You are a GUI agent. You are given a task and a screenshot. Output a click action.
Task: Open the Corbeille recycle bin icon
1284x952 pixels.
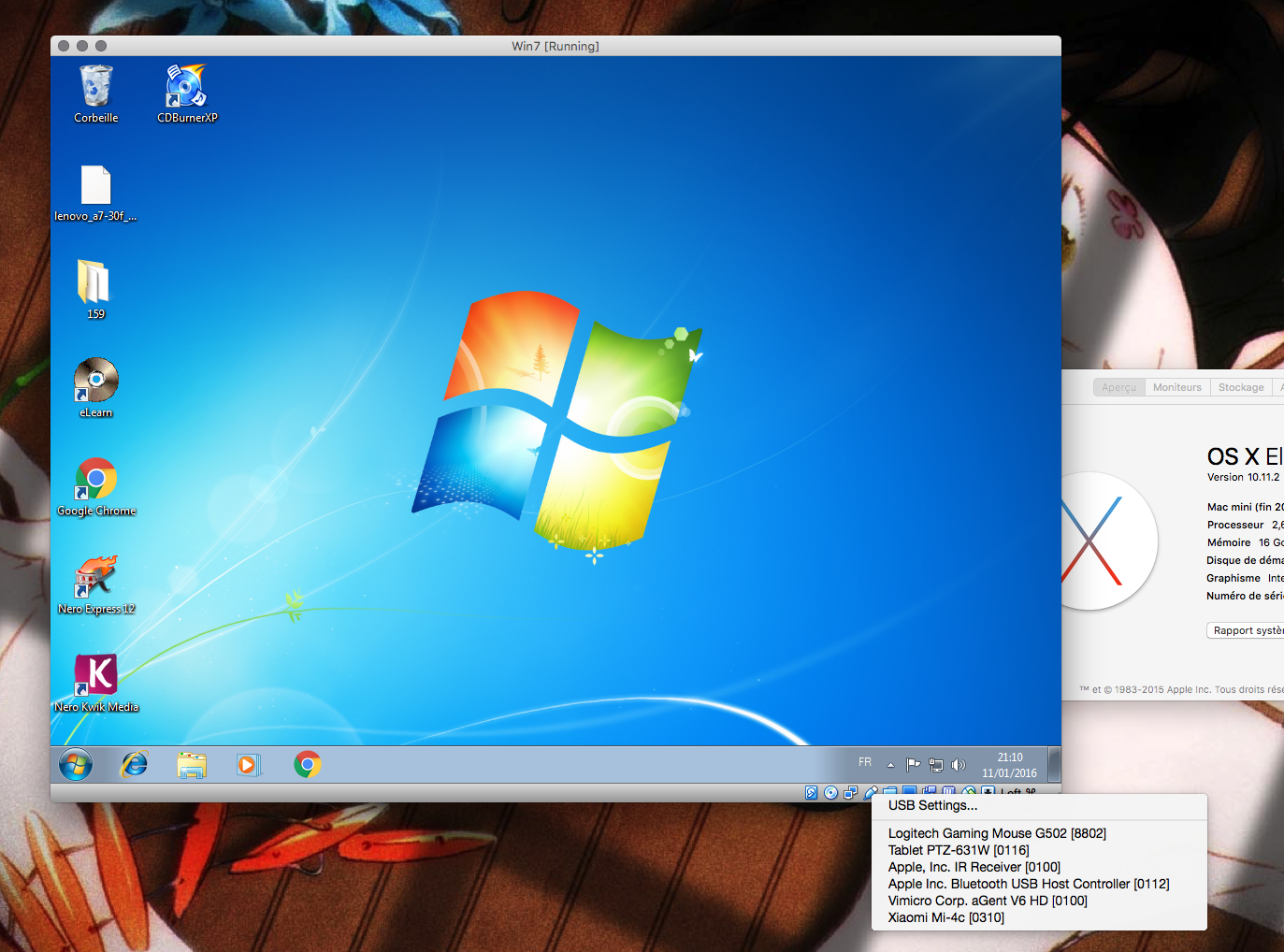coord(96,94)
